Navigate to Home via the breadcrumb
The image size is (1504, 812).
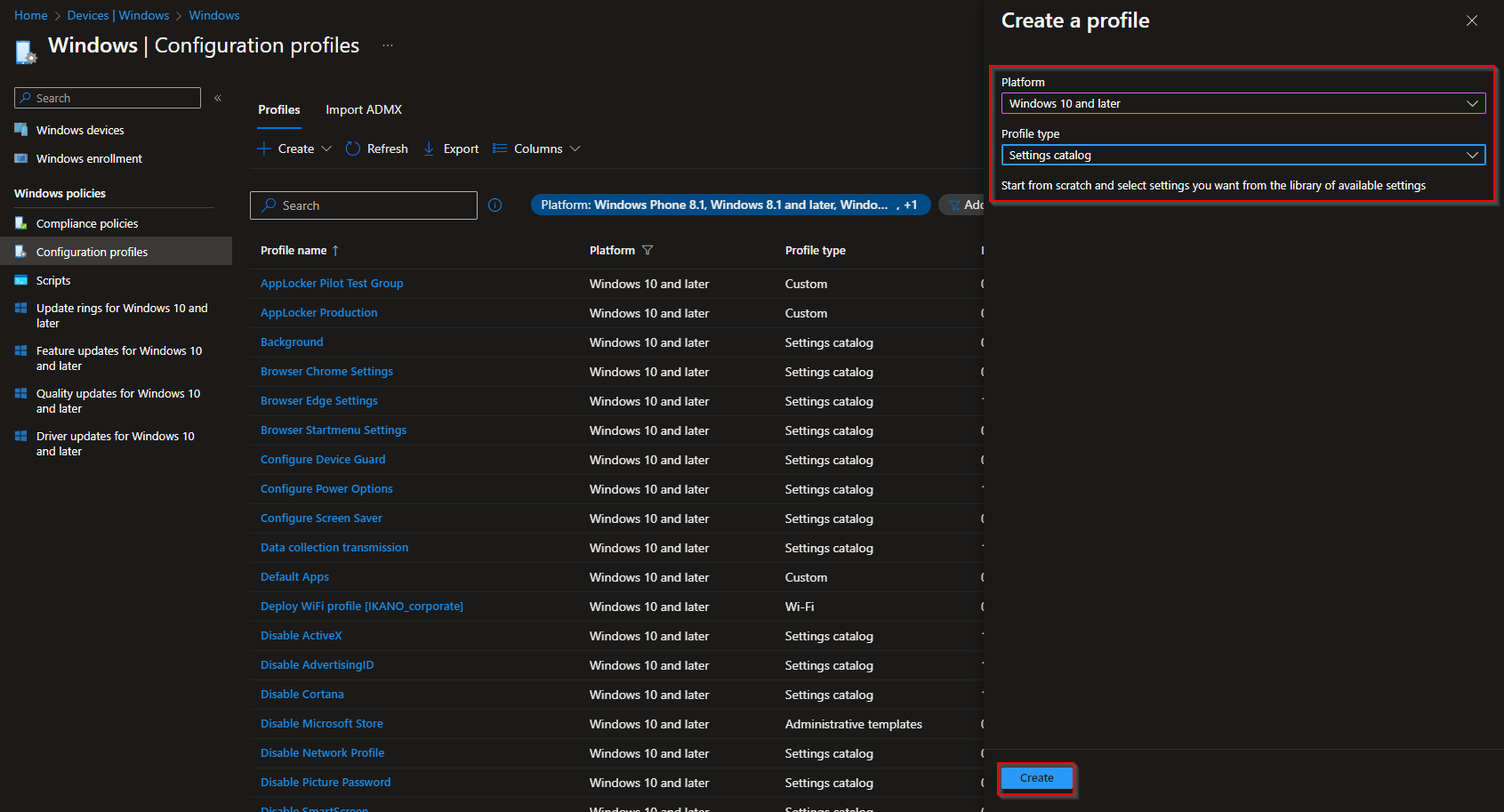click(x=30, y=14)
